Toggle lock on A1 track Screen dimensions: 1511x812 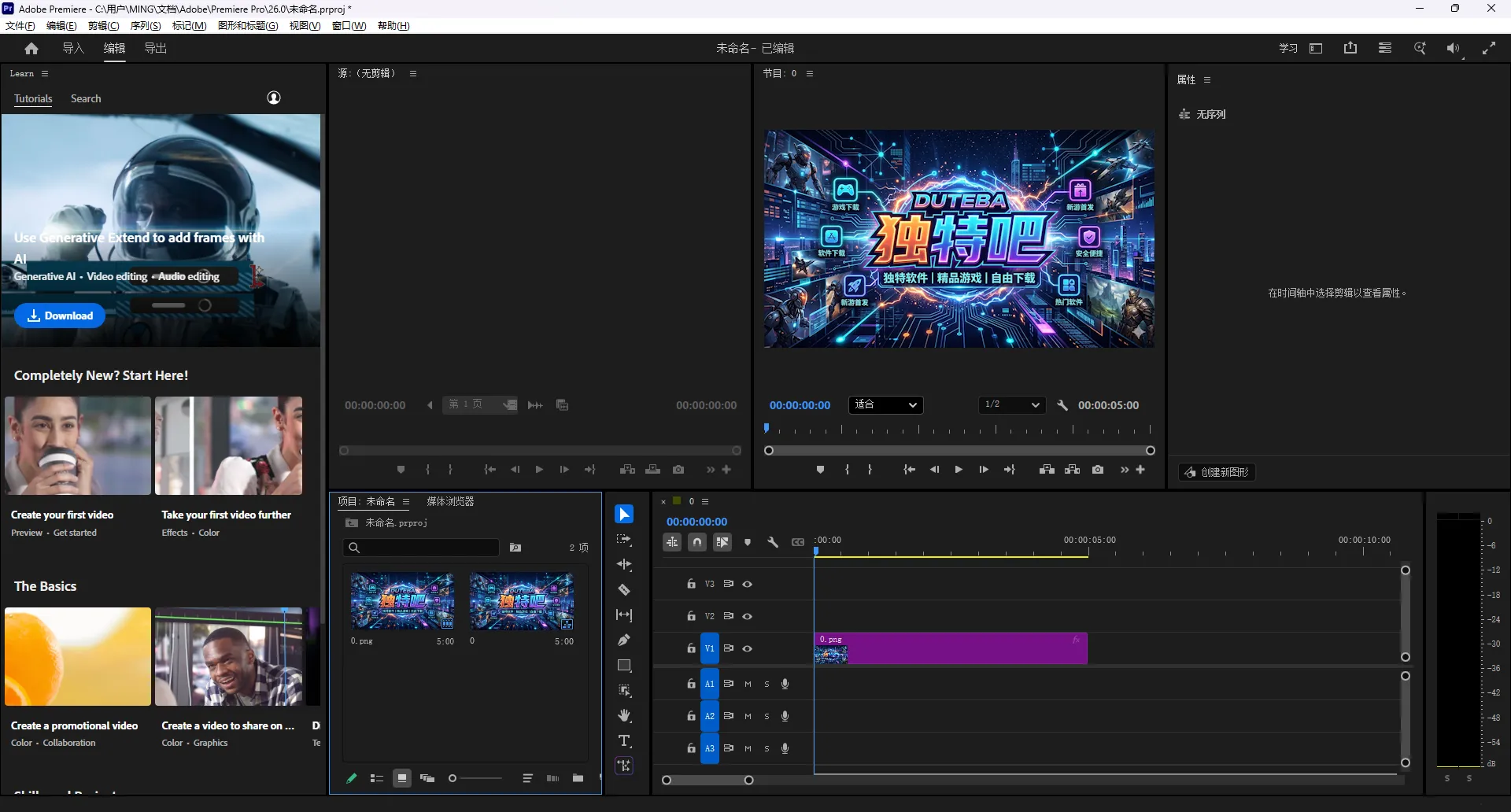pos(691,684)
